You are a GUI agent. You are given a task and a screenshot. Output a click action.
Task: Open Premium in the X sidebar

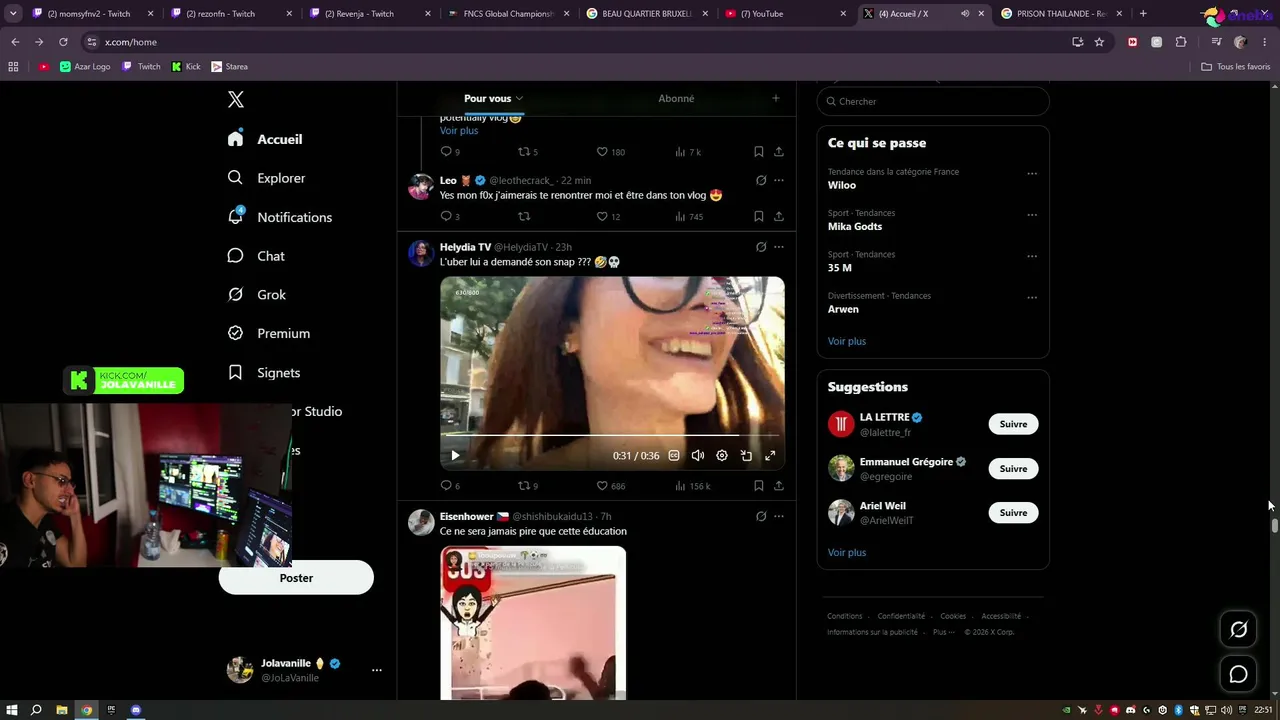tap(268, 333)
